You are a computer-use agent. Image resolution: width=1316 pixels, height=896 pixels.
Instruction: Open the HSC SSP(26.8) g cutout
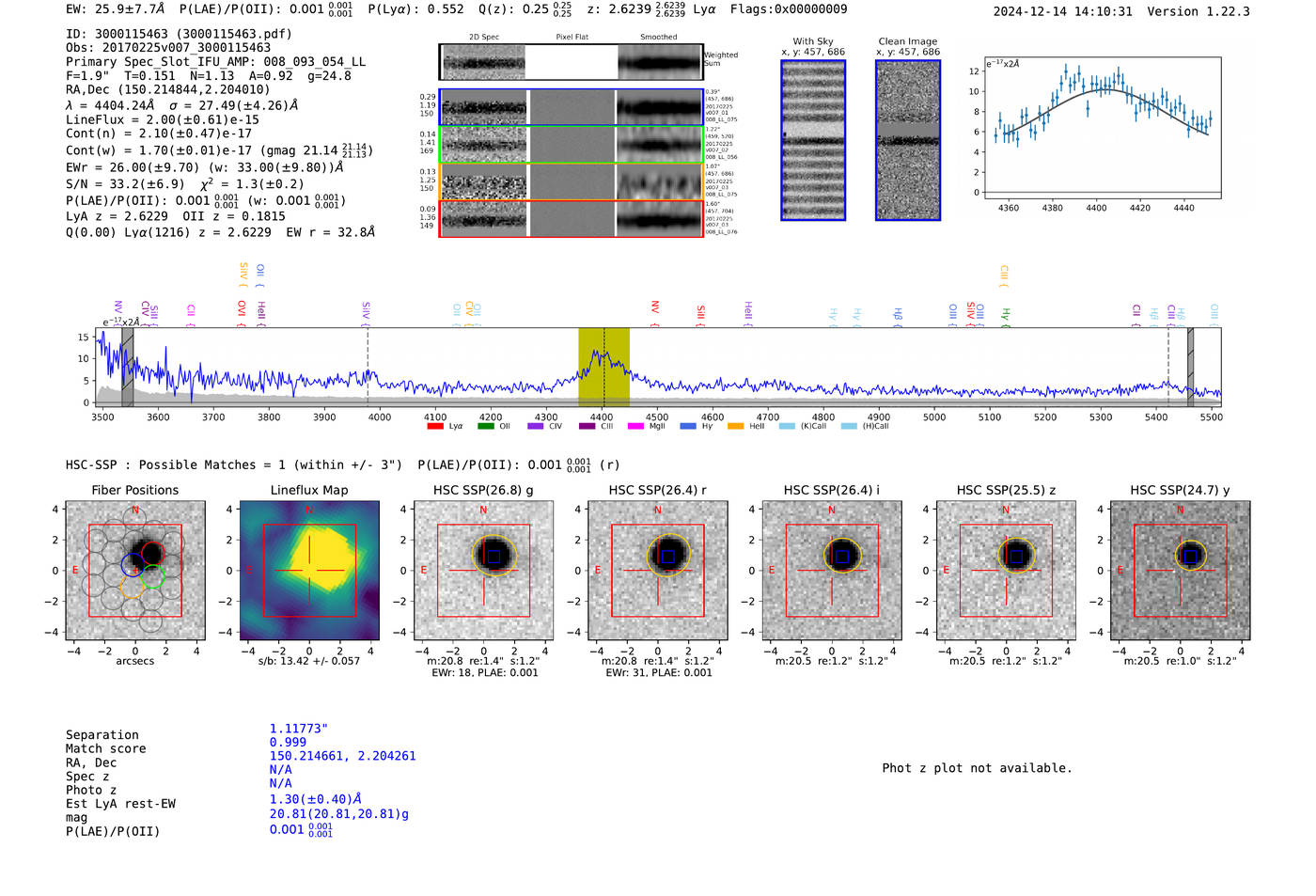483,571
